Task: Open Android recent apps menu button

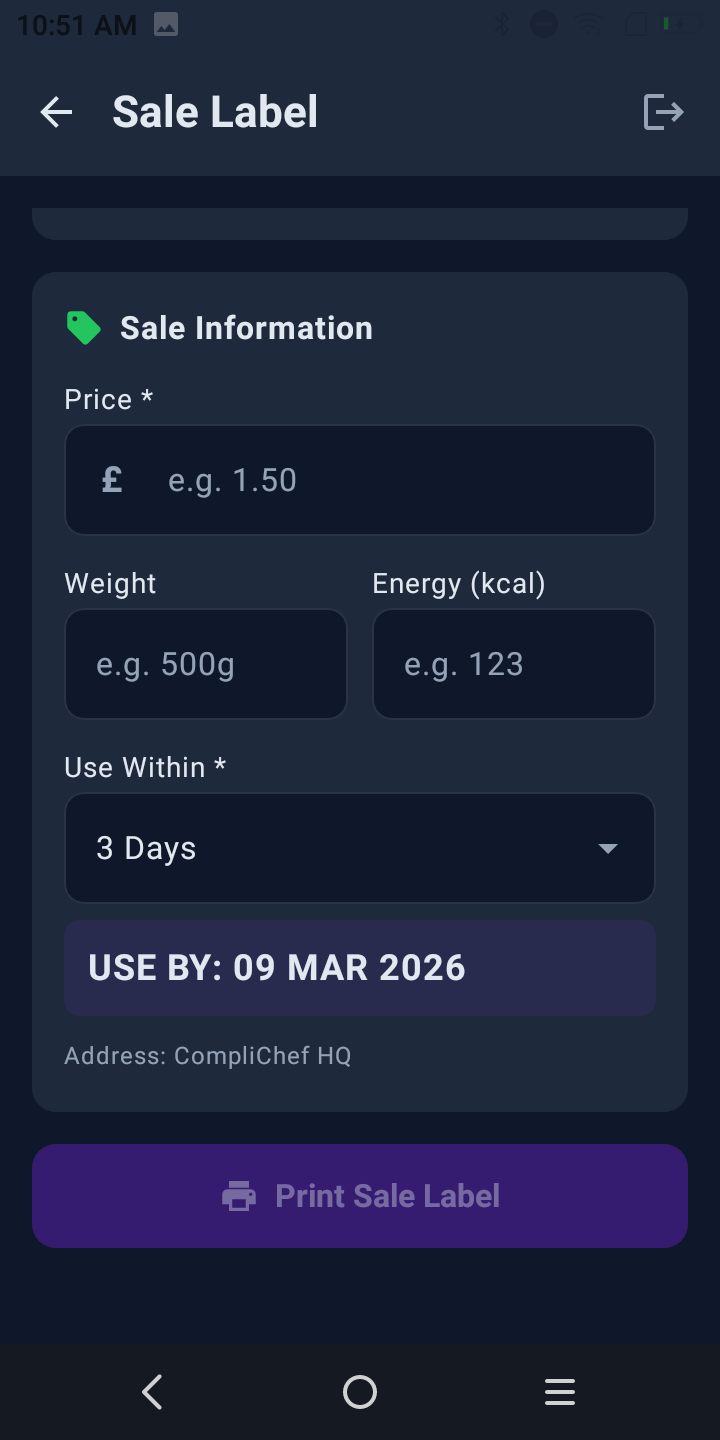Action: coord(560,1392)
